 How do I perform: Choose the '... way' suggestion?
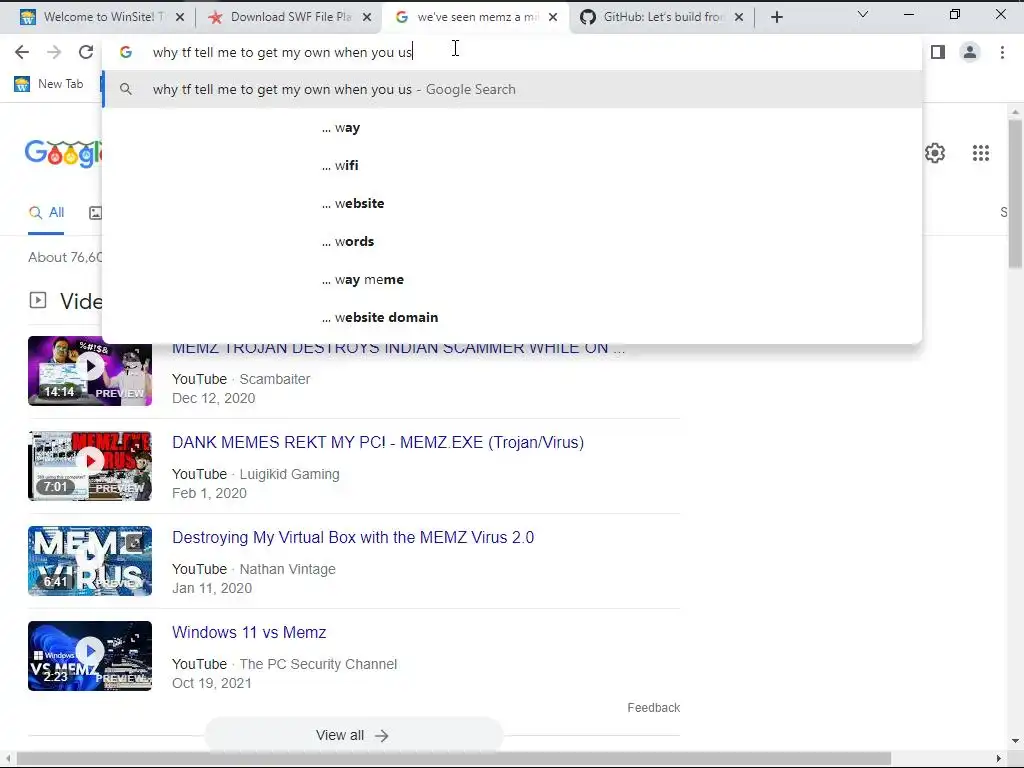[x=513, y=128]
